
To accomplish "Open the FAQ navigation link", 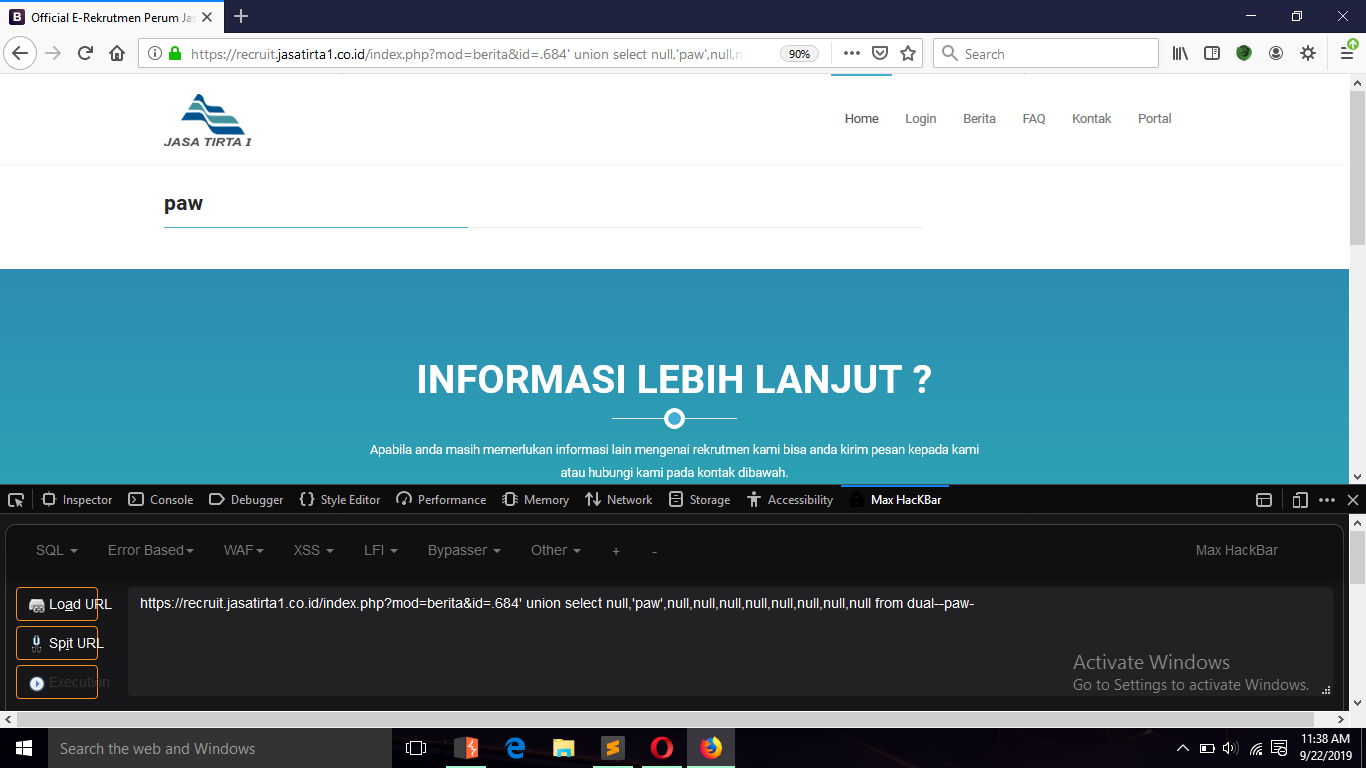I will (1034, 119).
